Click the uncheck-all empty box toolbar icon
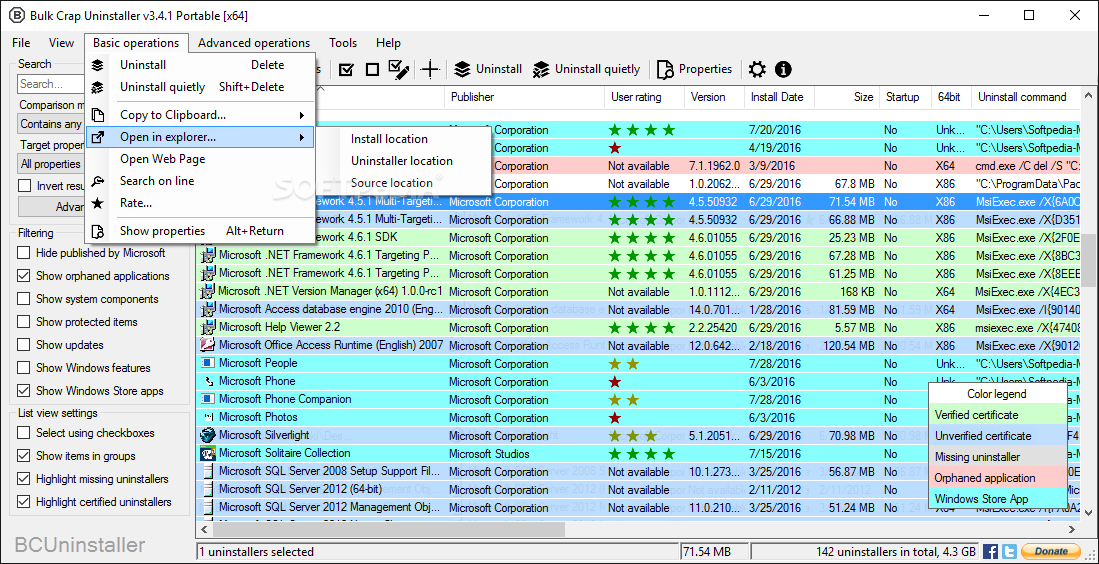This screenshot has height=564, width=1099. click(x=372, y=69)
